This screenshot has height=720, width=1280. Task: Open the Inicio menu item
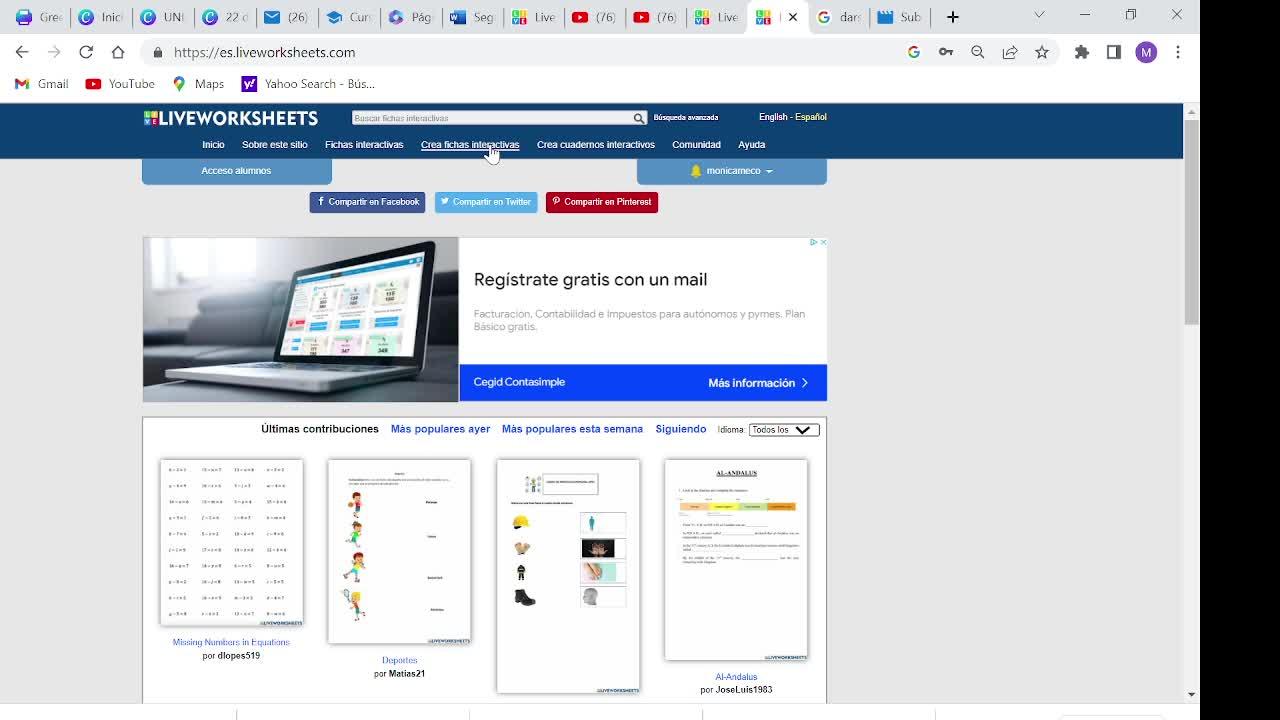tap(213, 145)
